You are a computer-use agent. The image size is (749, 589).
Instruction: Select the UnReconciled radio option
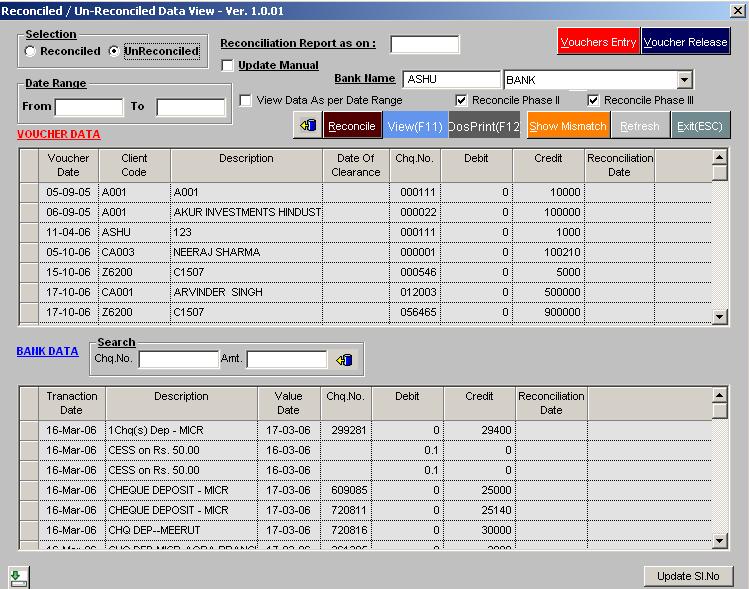pyautogui.click(x=114, y=51)
